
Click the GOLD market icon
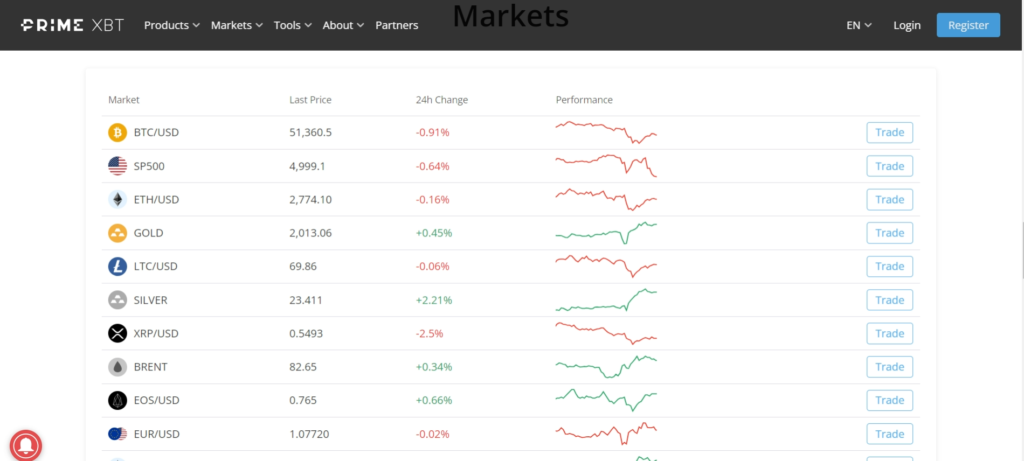(117, 233)
